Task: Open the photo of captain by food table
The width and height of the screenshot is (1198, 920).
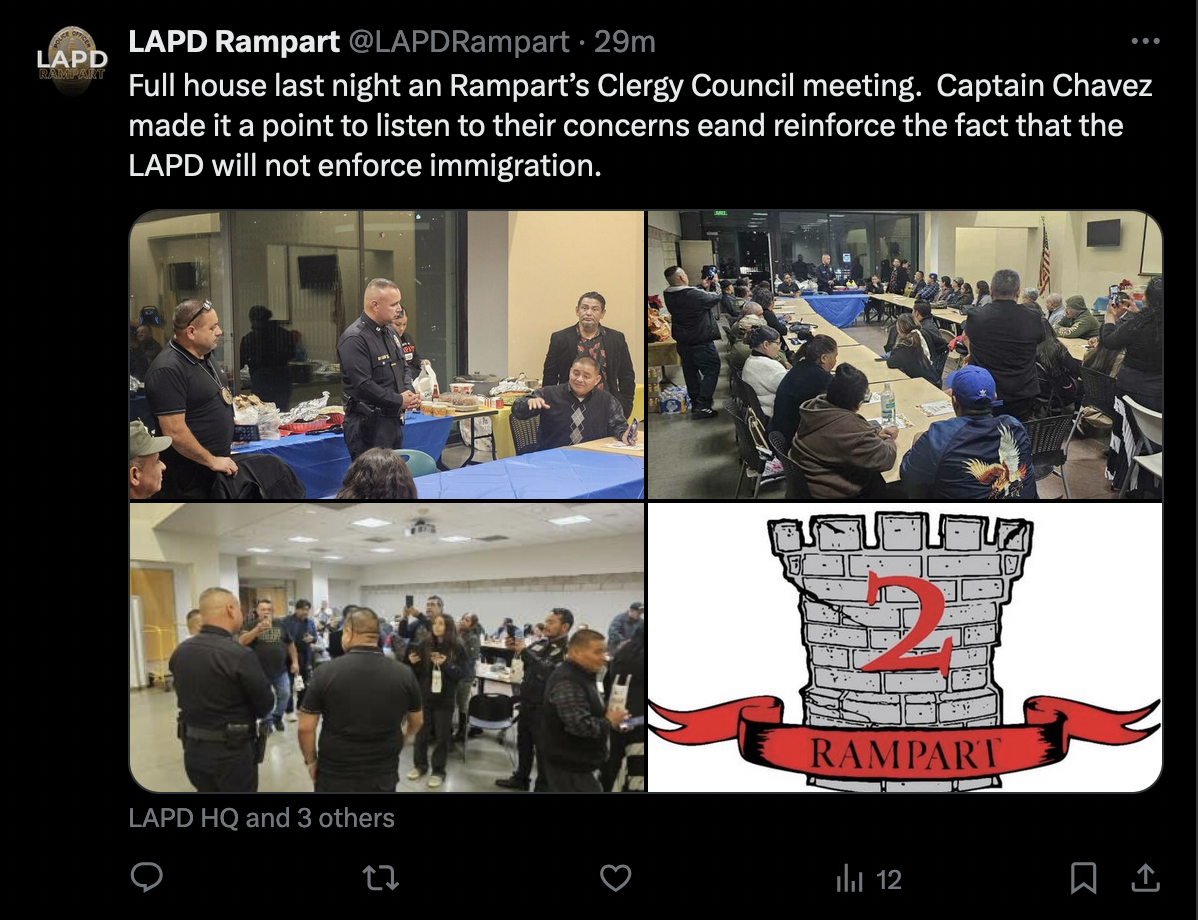Action: [x=387, y=355]
